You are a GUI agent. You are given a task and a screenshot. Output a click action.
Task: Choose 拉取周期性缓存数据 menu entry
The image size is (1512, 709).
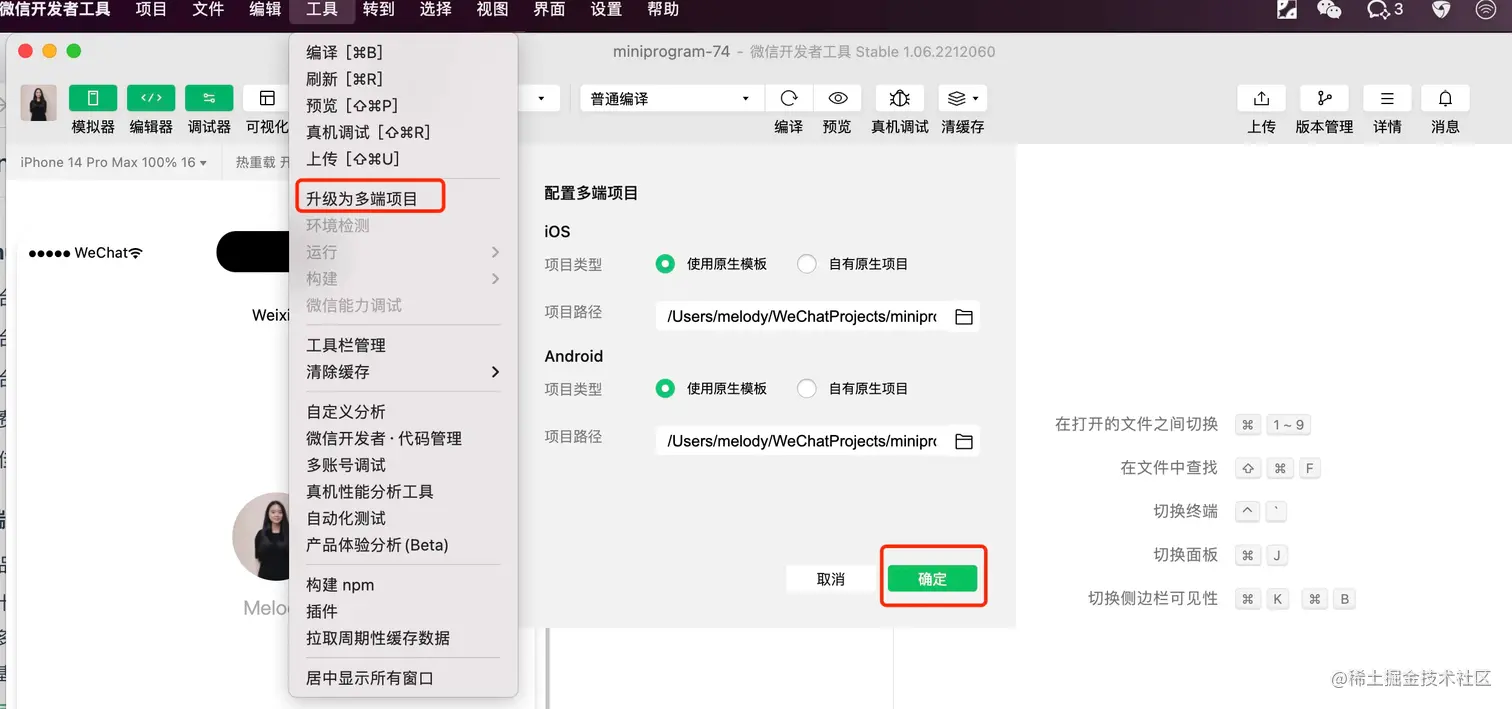[x=403, y=638]
